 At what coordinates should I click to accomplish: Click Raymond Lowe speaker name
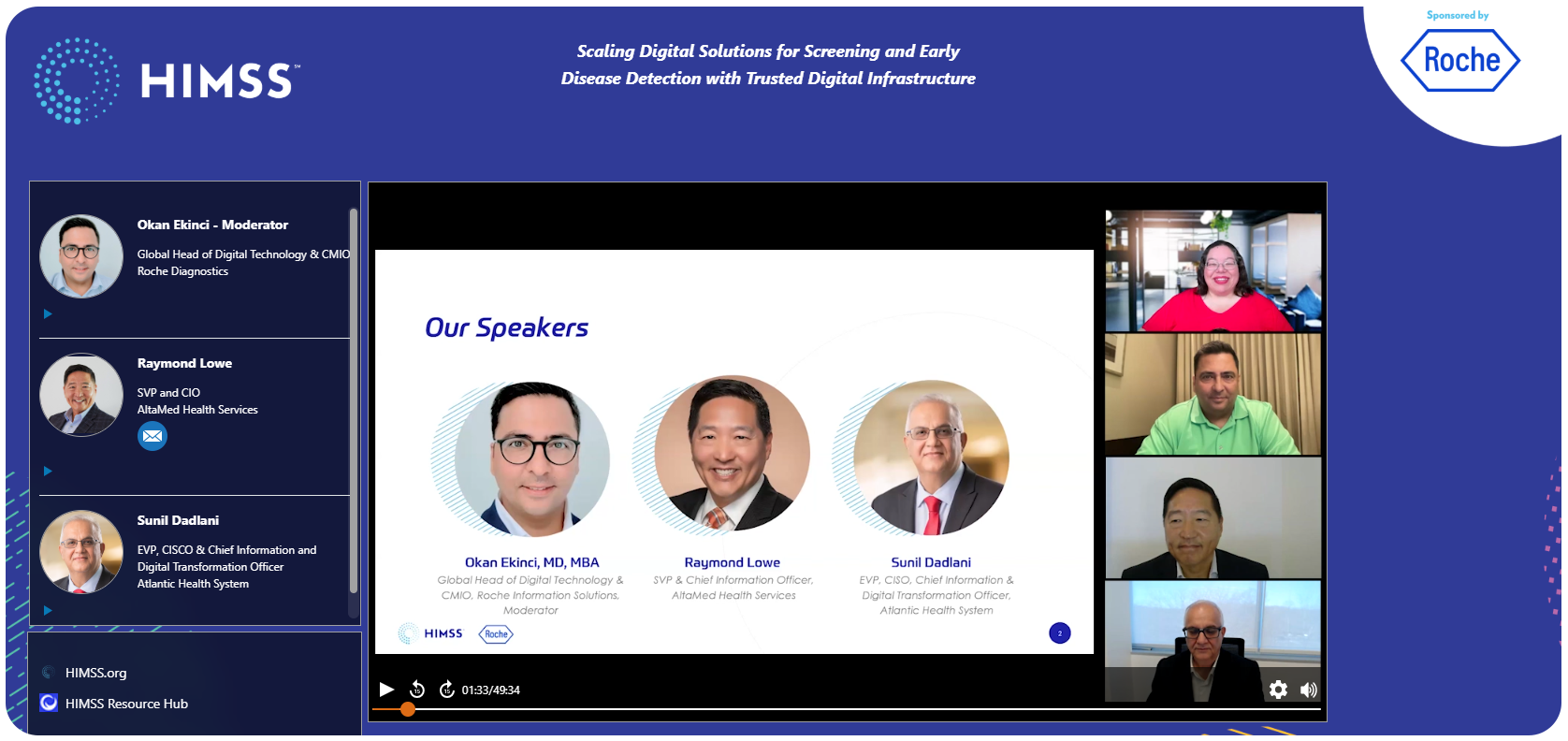pos(184,363)
